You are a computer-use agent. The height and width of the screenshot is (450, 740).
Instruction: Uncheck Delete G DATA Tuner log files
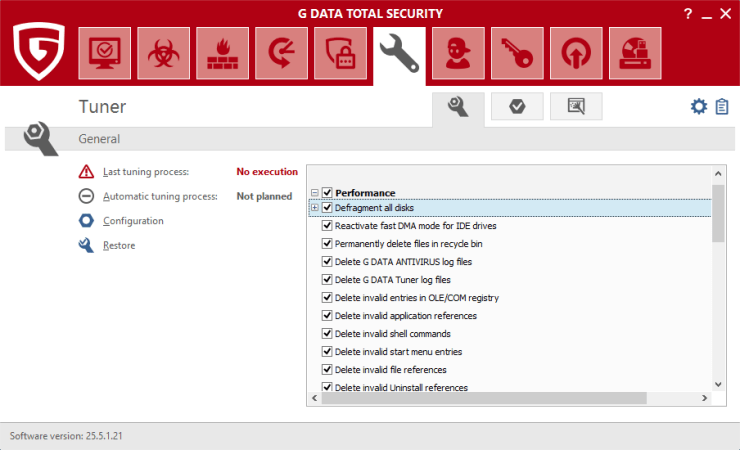tap(327, 279)
